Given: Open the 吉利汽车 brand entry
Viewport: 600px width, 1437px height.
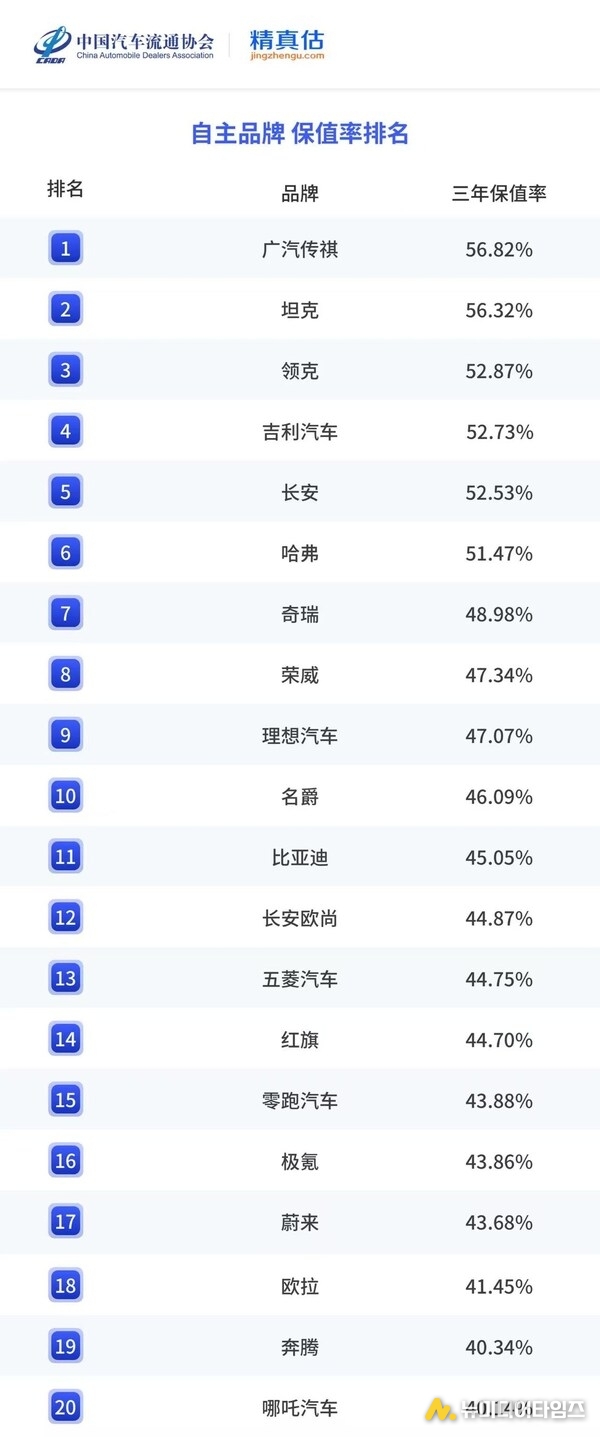Looking at the screenshot, I should pyautogui.click(x=300, y=432).
